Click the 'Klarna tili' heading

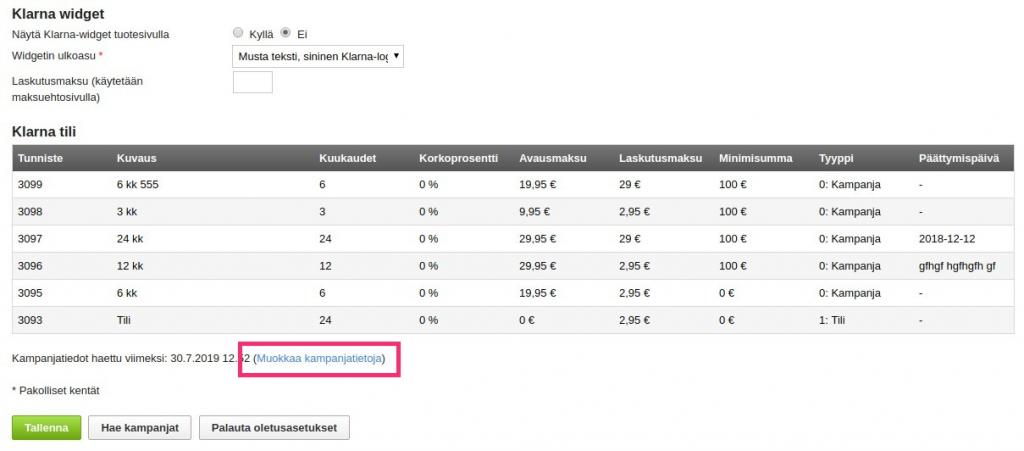click(x=44, y=132)
